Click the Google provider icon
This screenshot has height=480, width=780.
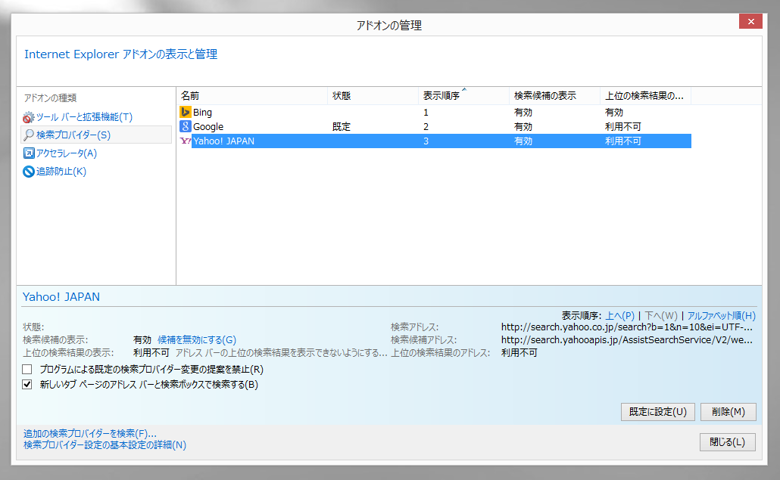[x=185, y=126]
